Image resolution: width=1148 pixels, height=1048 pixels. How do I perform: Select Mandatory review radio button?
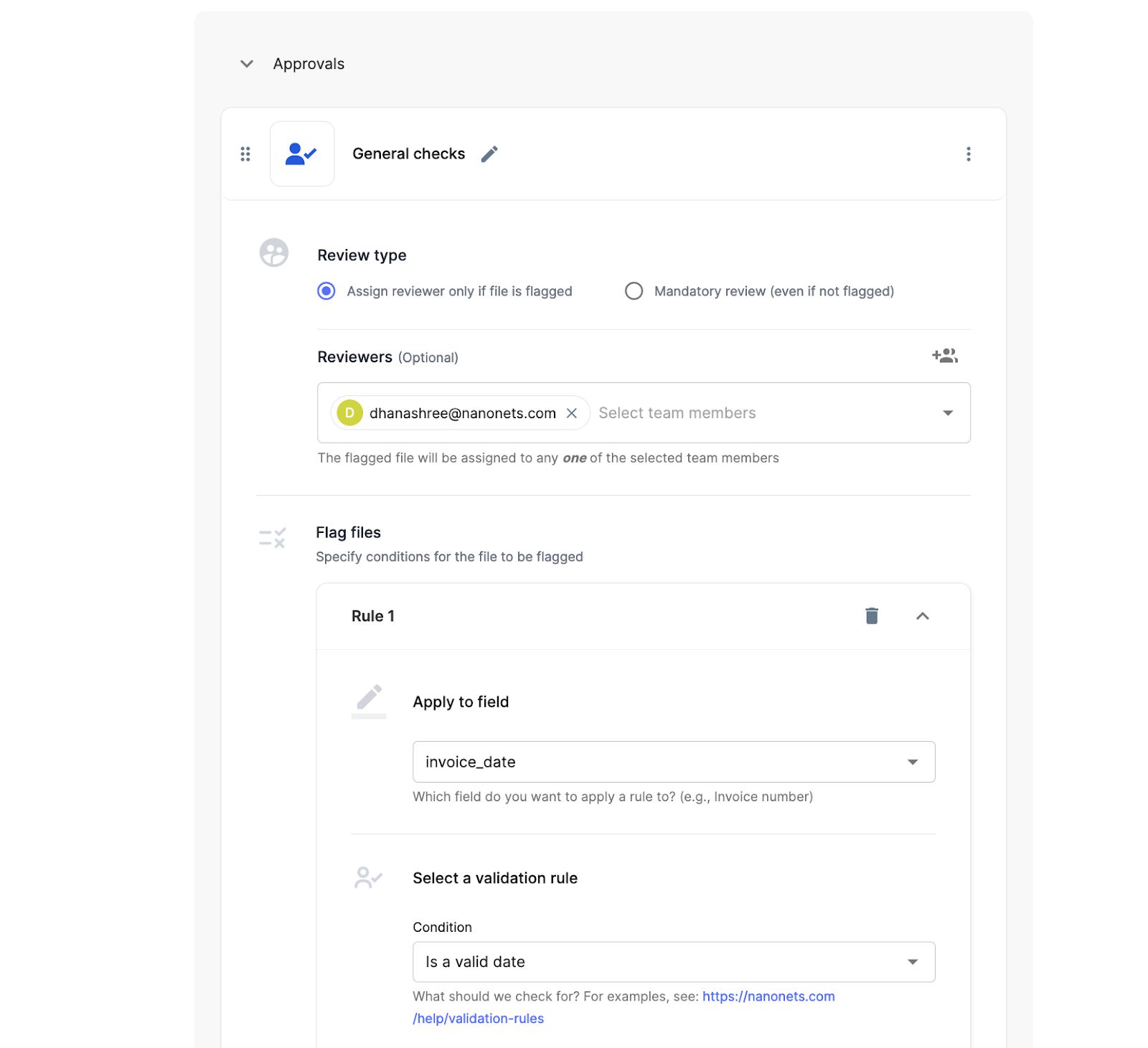[x=634, y=291]
